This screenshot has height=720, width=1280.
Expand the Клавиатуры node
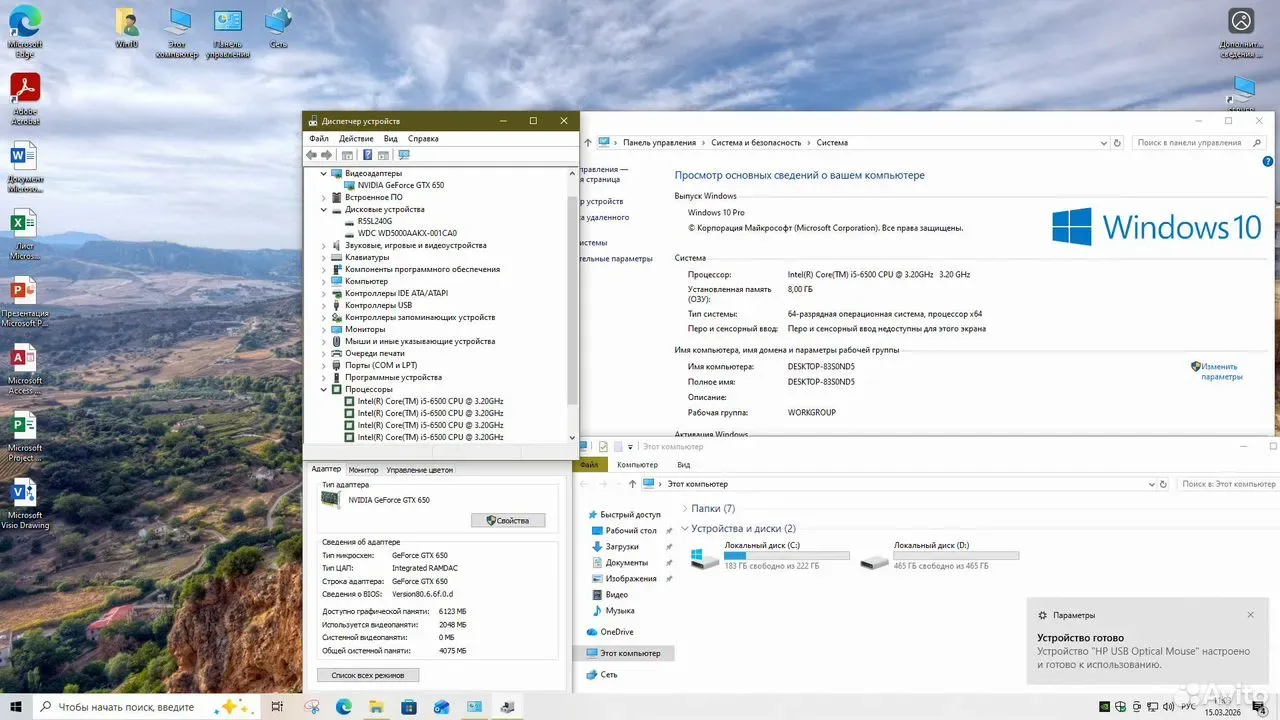323,257
